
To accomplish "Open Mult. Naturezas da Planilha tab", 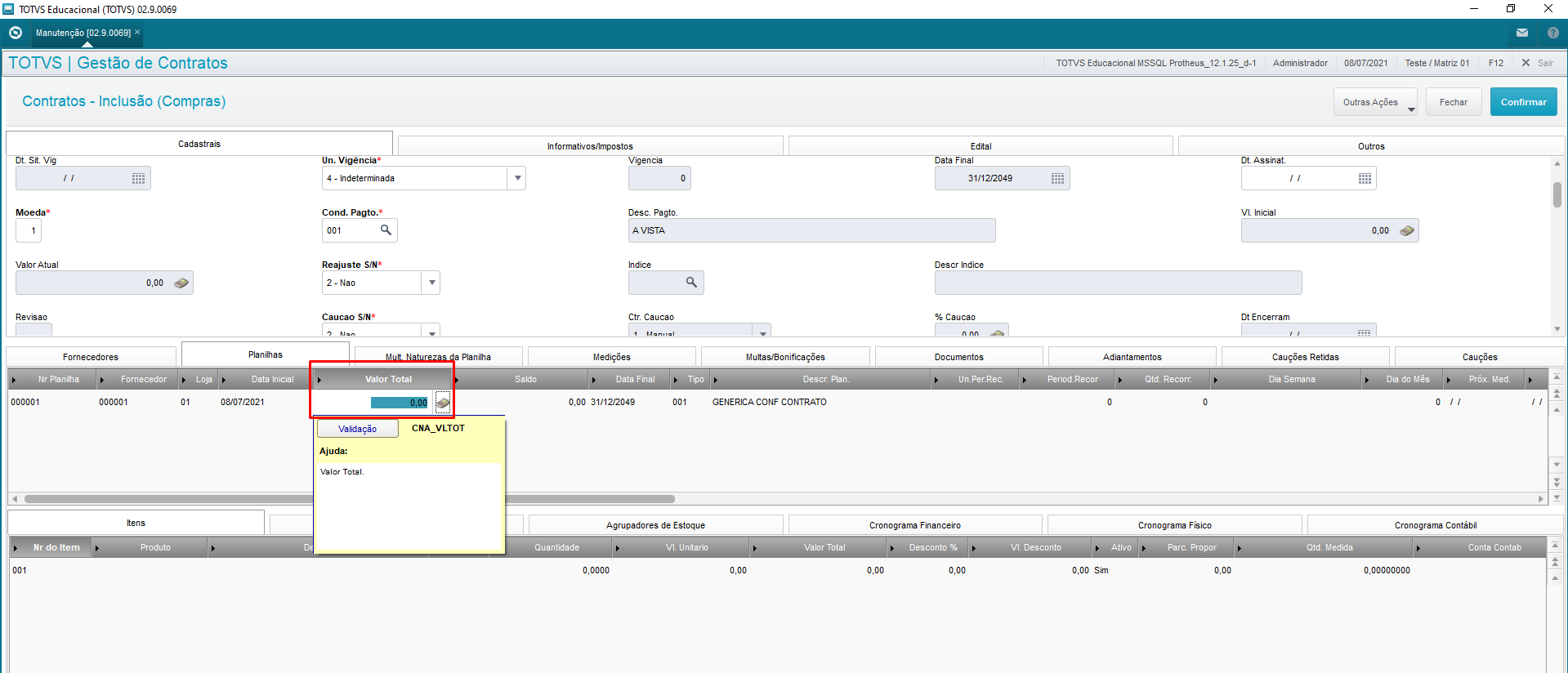I will [438, 357].
